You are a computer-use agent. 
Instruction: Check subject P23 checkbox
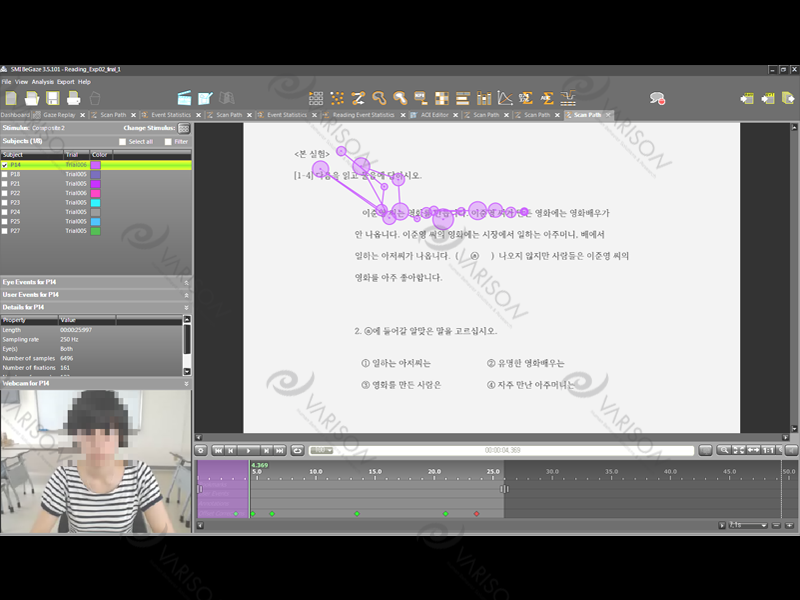(x=5, y=203)
